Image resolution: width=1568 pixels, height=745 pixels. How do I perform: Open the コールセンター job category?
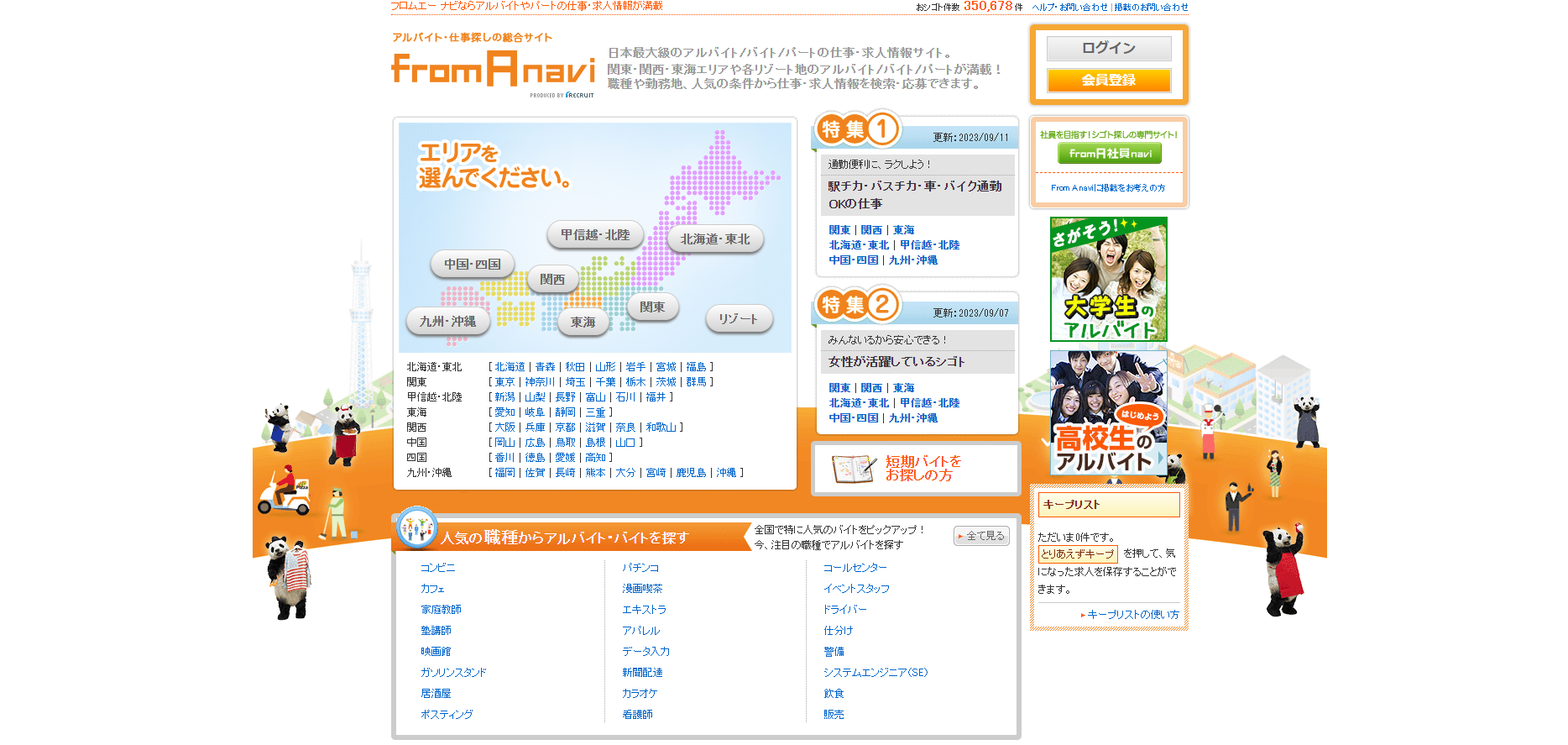[x=855, y=568]
